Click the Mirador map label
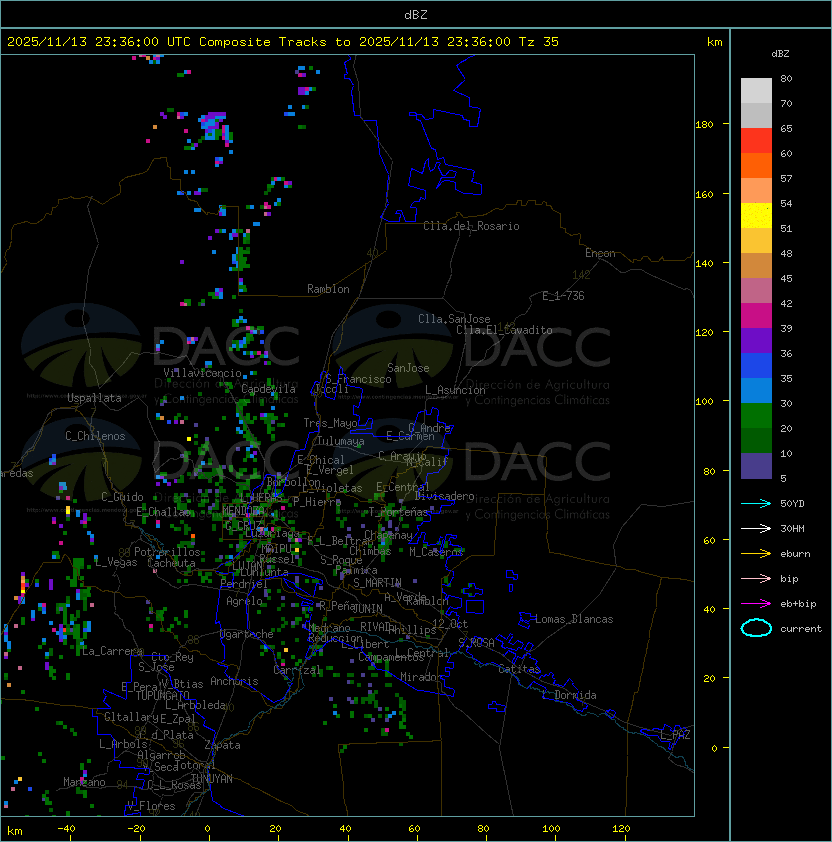The height and width of the screenshot is (842, 832). pyautogui.click(x=422, y=677)
